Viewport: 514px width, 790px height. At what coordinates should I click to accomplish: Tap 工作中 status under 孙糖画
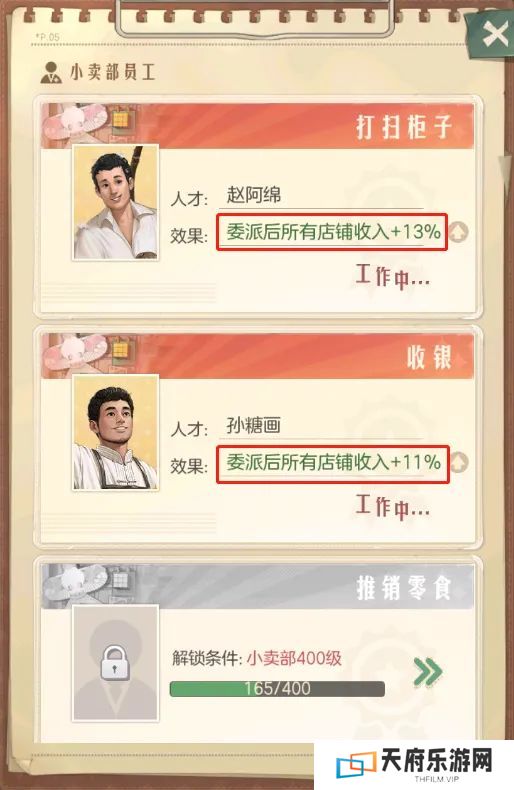[x=393, y=506]
